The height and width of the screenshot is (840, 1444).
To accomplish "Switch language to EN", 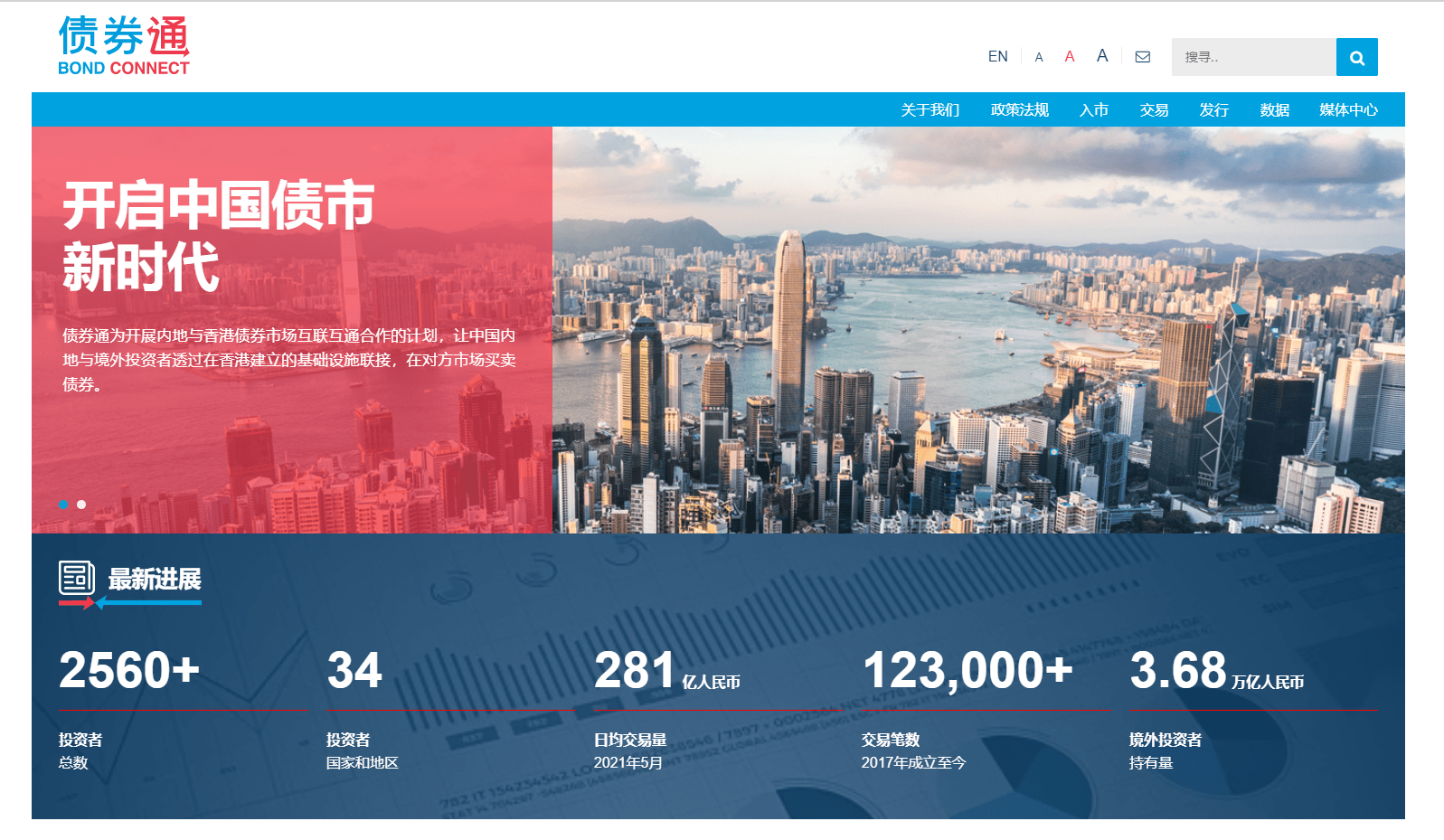I will coord(997,56).
